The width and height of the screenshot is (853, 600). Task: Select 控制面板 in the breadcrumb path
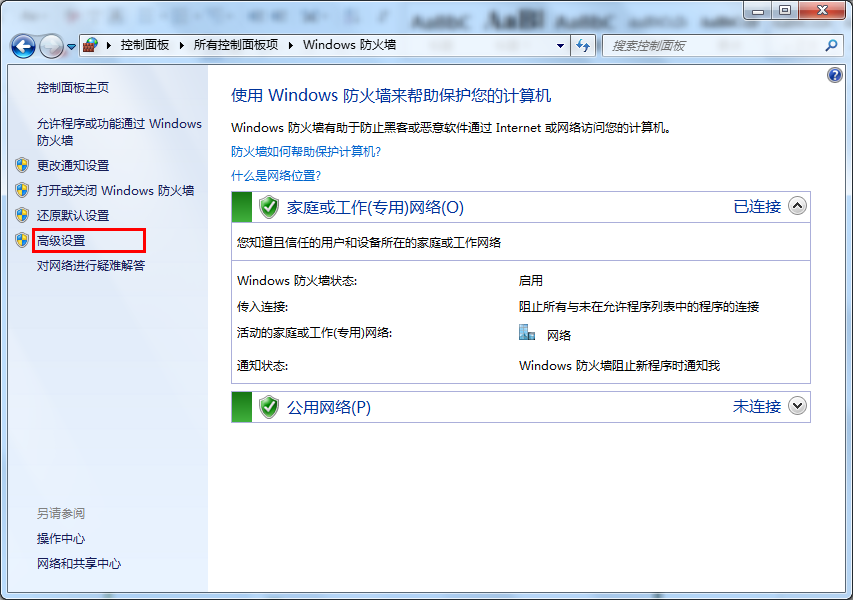click(145, 45)
